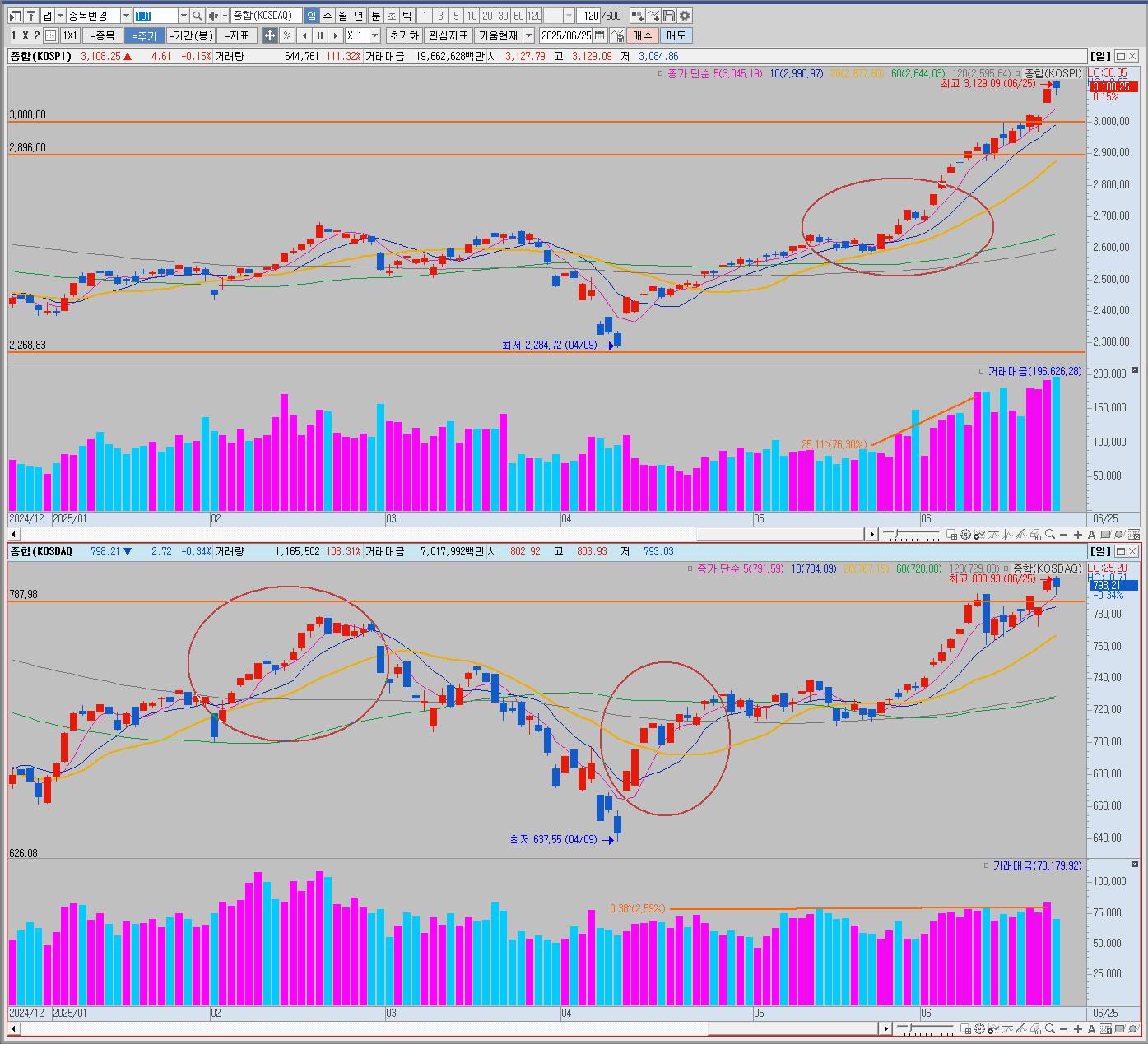1148x1044 pixels.
Task: Click the 키움현재 button
Action: tap(498, 35)
